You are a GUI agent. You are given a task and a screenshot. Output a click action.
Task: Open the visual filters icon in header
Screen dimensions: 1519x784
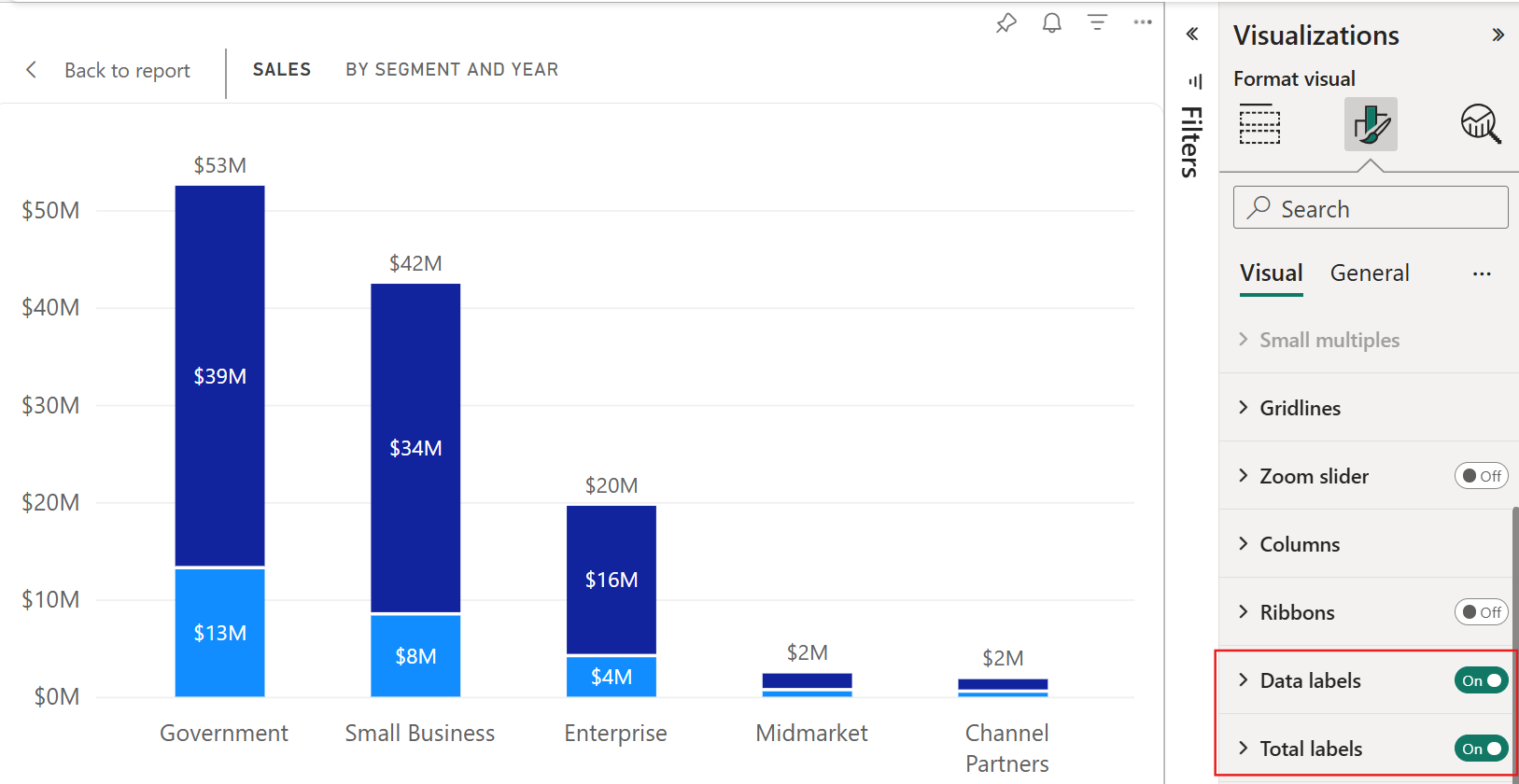(1097, 22)
